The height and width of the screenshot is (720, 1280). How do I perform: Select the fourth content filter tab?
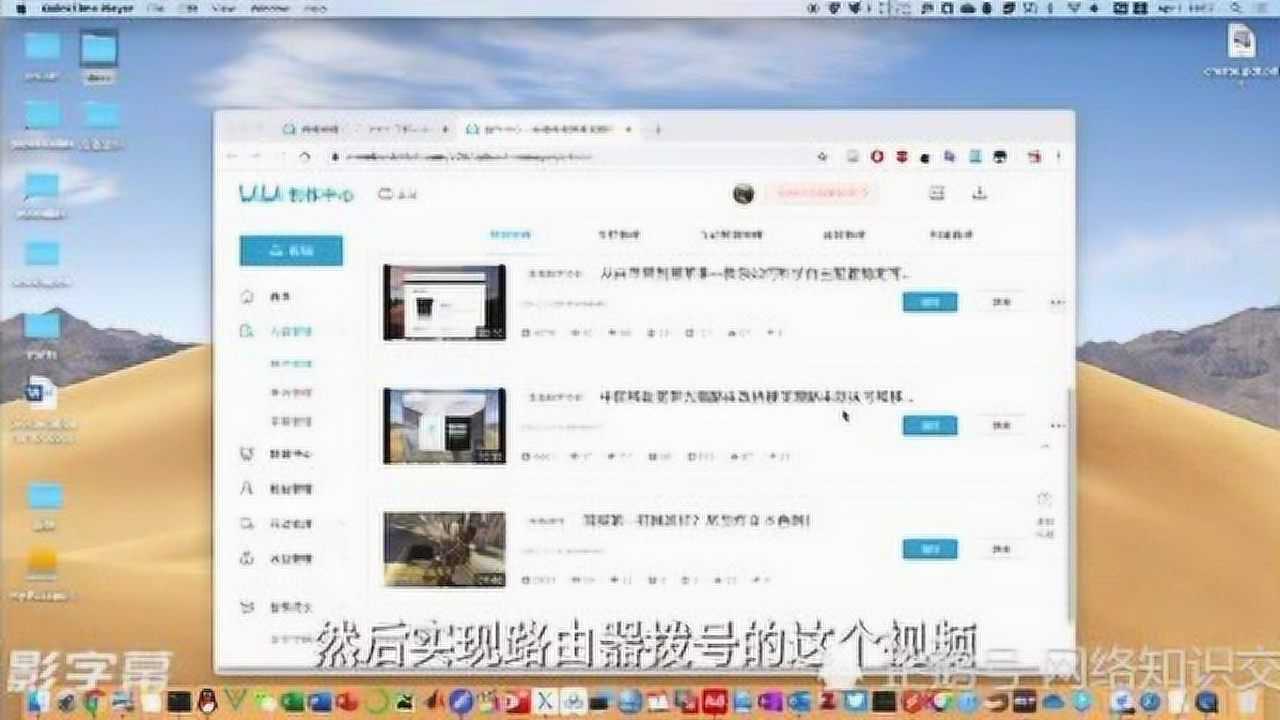pyautogui.click(x=843, y=235)
